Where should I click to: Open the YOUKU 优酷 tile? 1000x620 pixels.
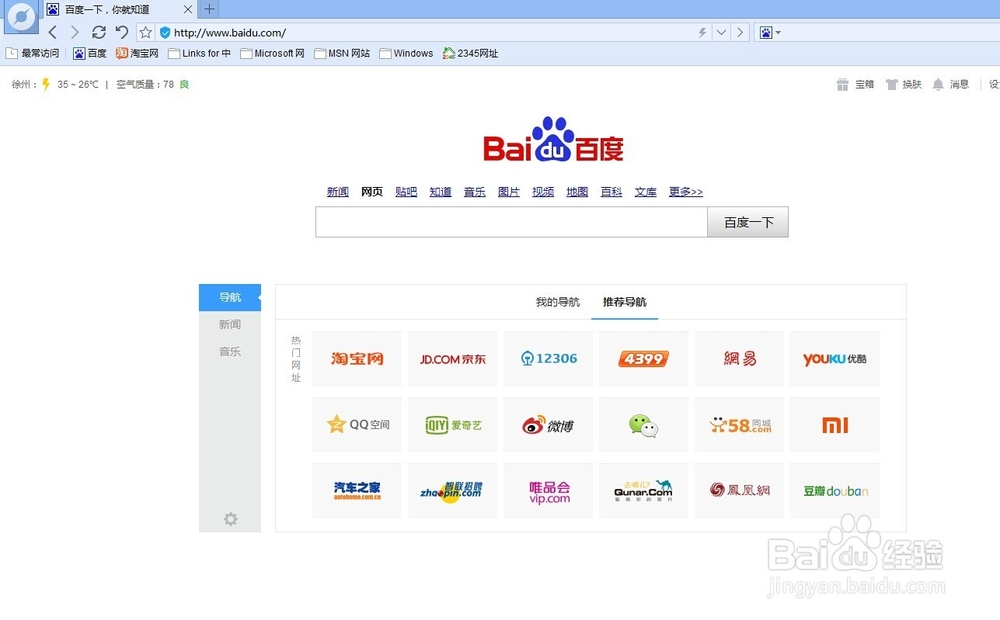[x=835, y=358]
